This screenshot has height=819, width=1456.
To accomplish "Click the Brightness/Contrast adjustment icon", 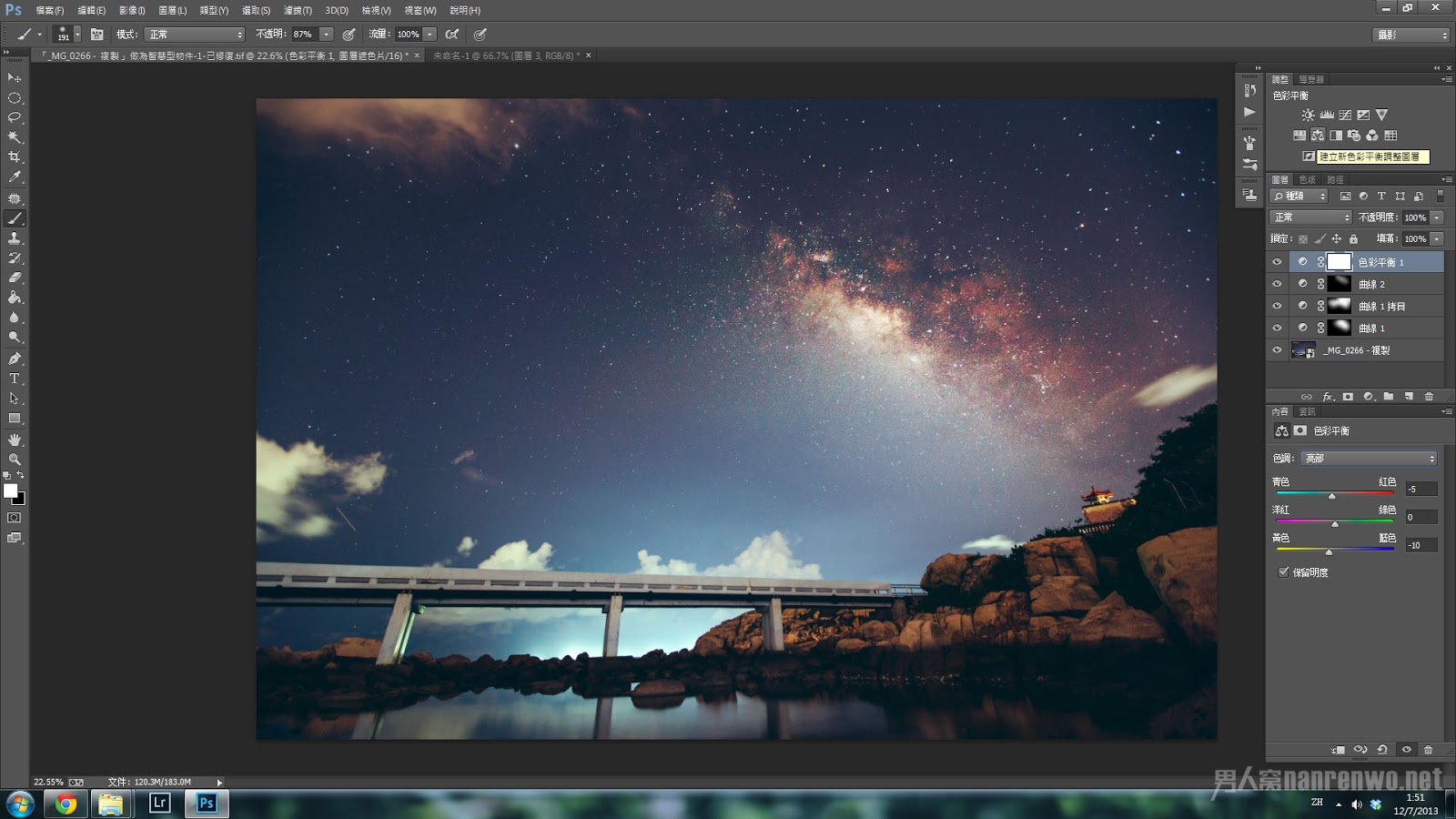I will point(1308,115).
